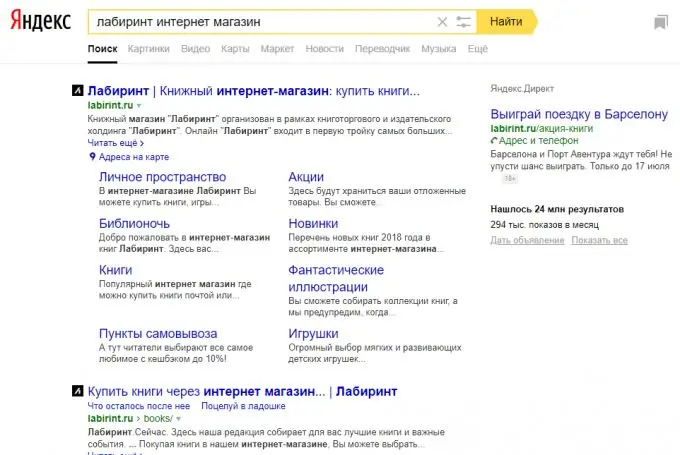The height and width of the screenshot is (455, 680).
Task: Switch to the Новости tab
Action: (x=324, y=49)
